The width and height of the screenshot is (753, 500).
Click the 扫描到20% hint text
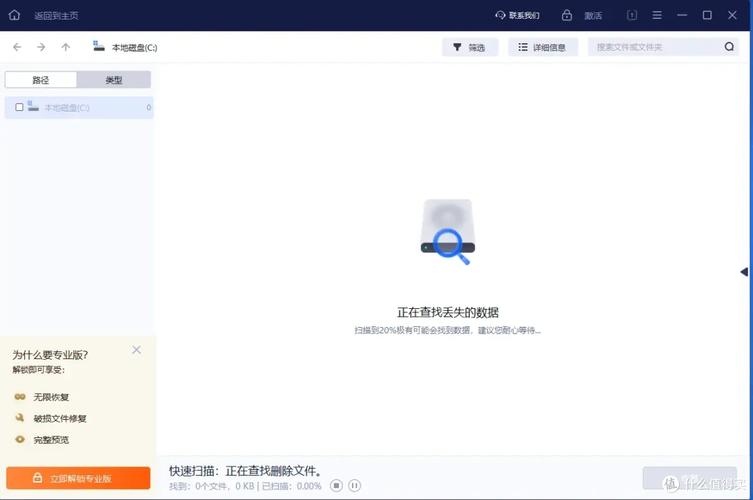coord(448,330)
